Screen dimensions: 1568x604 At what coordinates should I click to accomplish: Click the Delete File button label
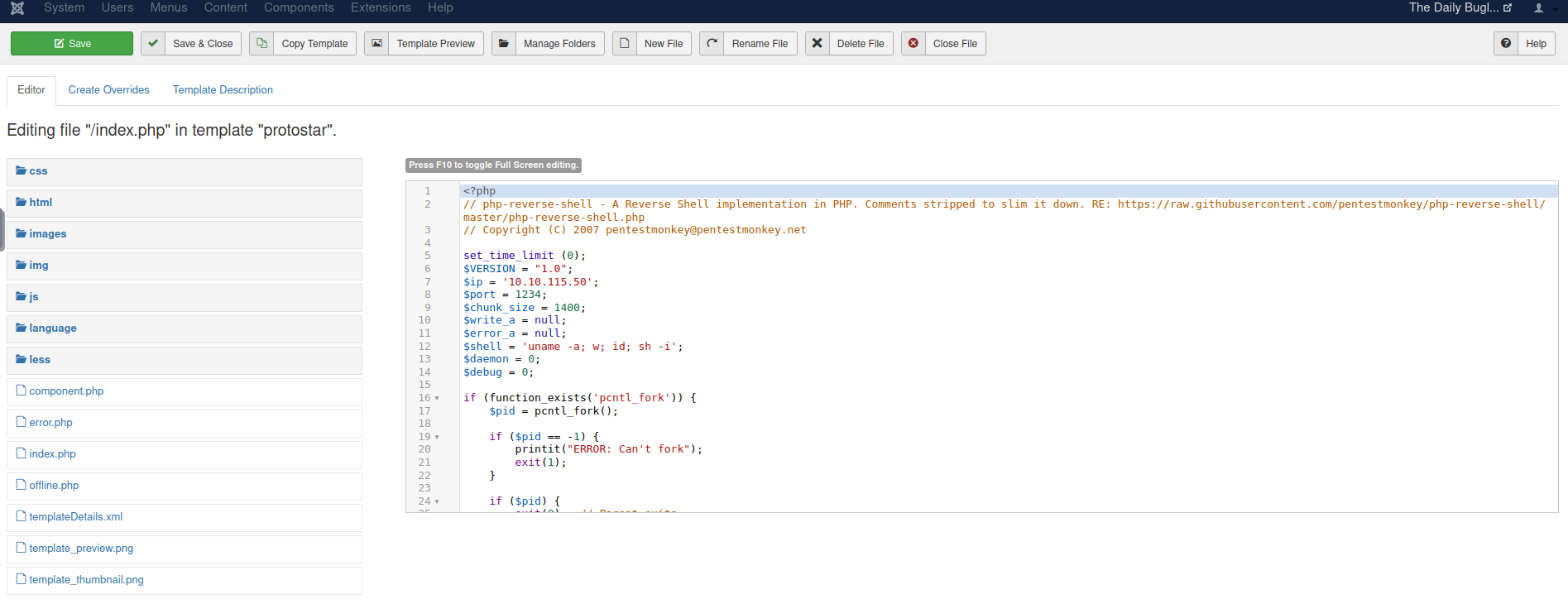click(x=861, y=44)
